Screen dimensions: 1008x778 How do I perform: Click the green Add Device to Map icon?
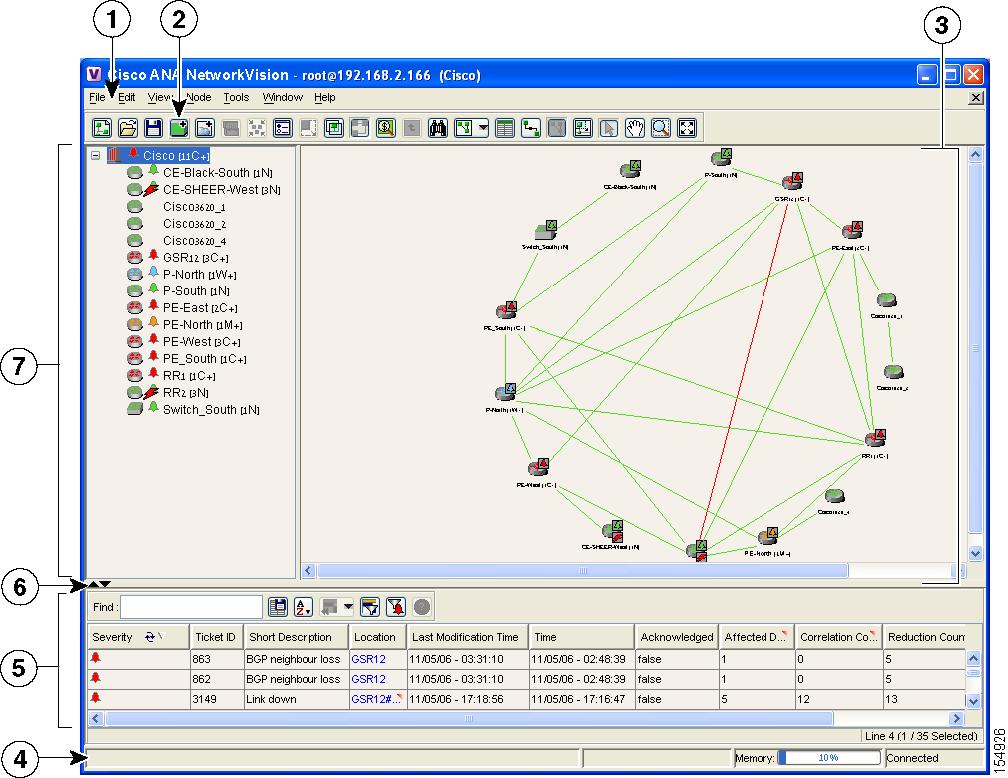point(179,128)
